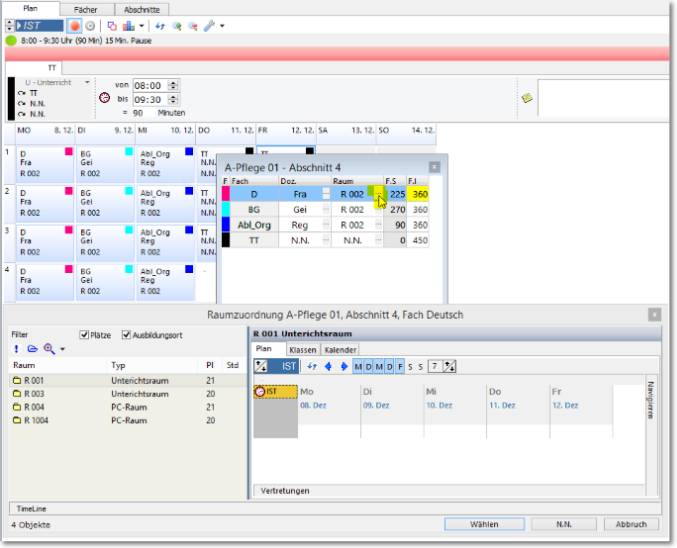Toggle Friday day button in room plan toolbar
Screen dimensions: 677x548
[x=400, y=367]
